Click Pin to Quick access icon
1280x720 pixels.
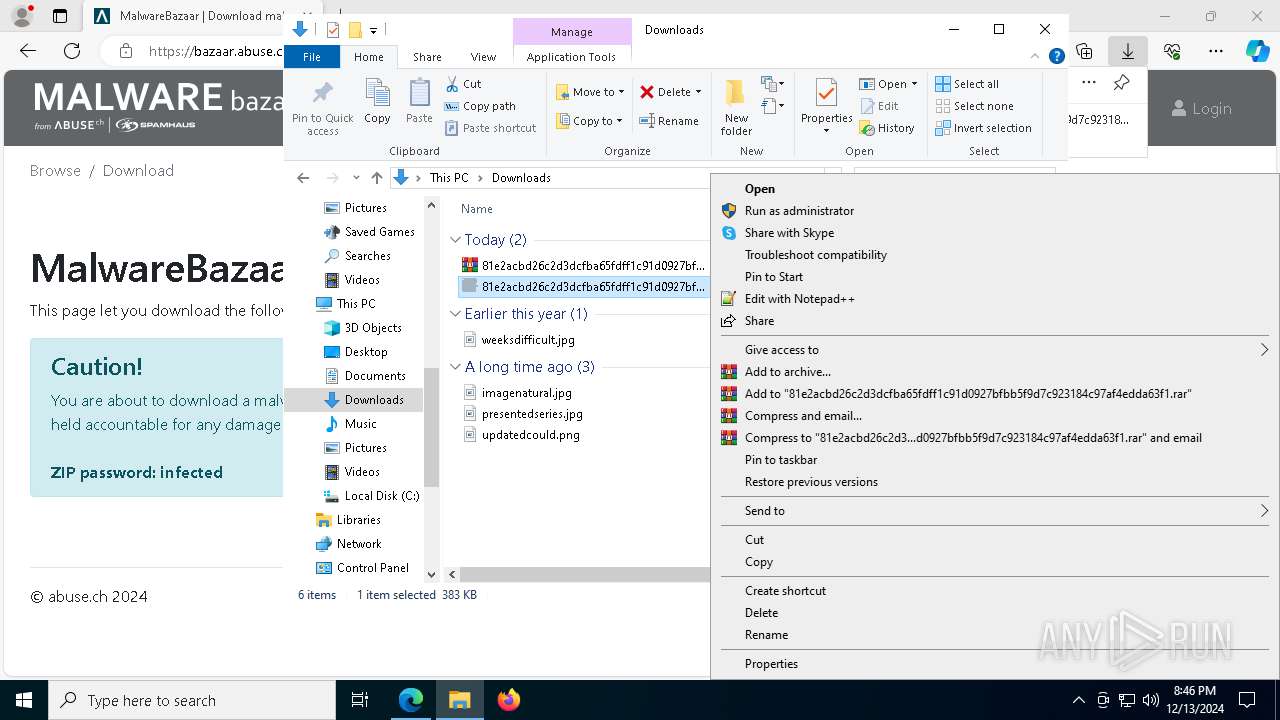tap(322, 108)
